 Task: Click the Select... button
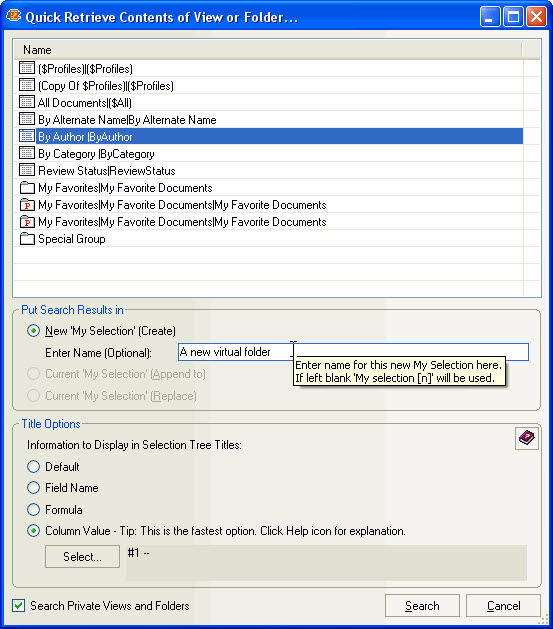82,556
